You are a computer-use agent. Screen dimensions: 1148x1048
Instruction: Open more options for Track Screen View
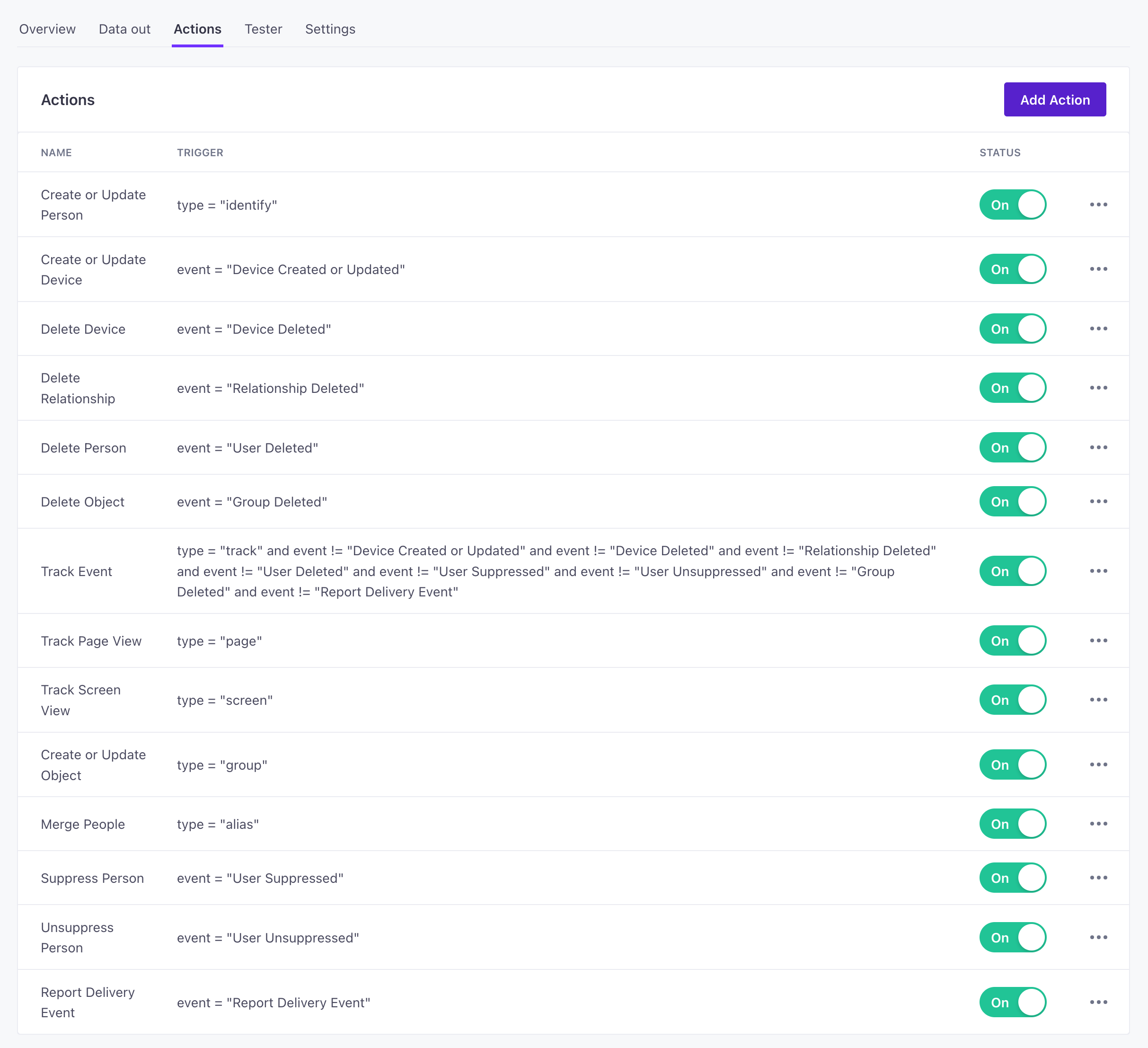tap(1098, 700)
